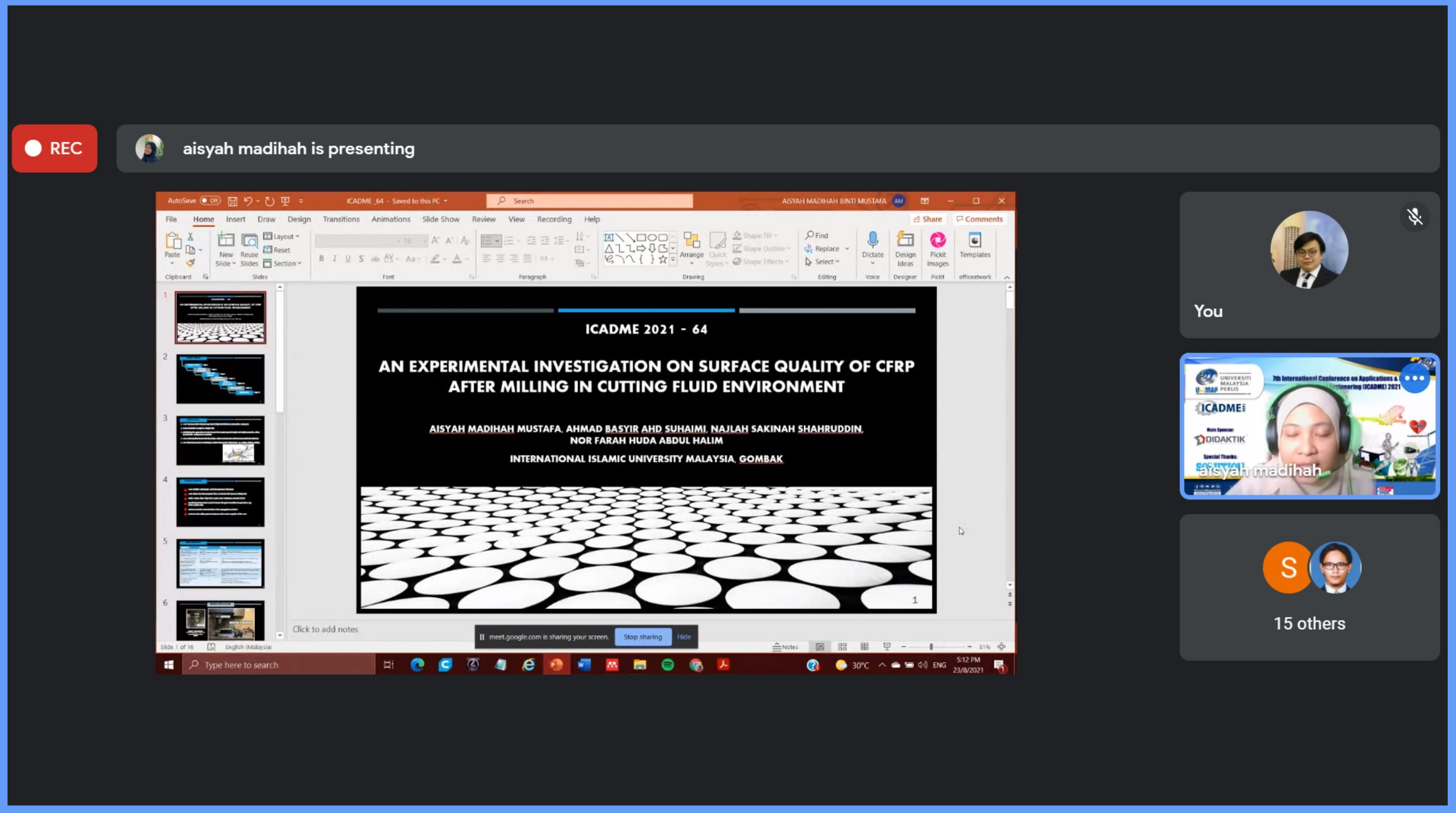The width and height of the screenshot is (1456, 813).
Task: Unmute your microphone on You tile
Action: pyautogui.click(x=1415, y=216)
